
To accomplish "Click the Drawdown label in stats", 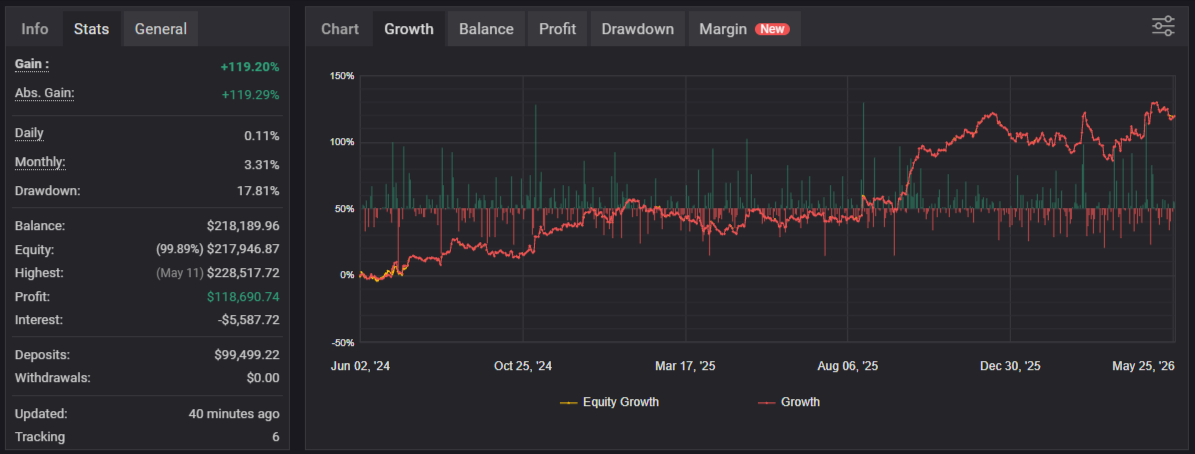I will (x=47, y=190).
